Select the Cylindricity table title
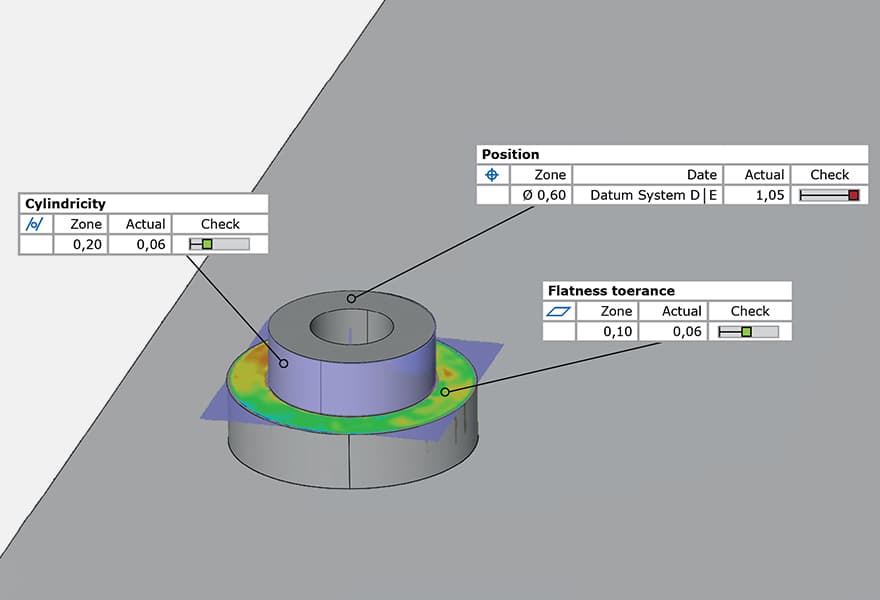Viewport: 880px width, 600px height. pyautogui.click(x=65, y=203)
